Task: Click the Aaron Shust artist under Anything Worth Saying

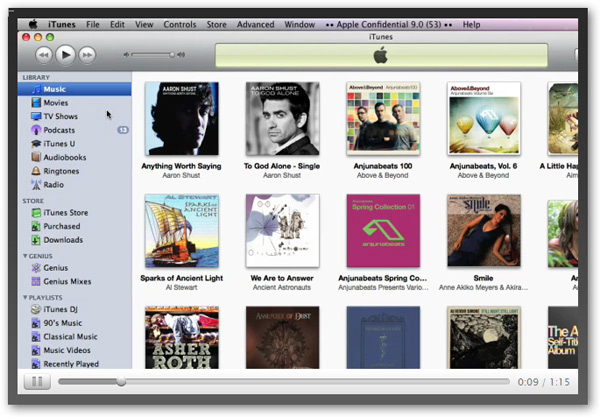Action: tap(181, 176)
